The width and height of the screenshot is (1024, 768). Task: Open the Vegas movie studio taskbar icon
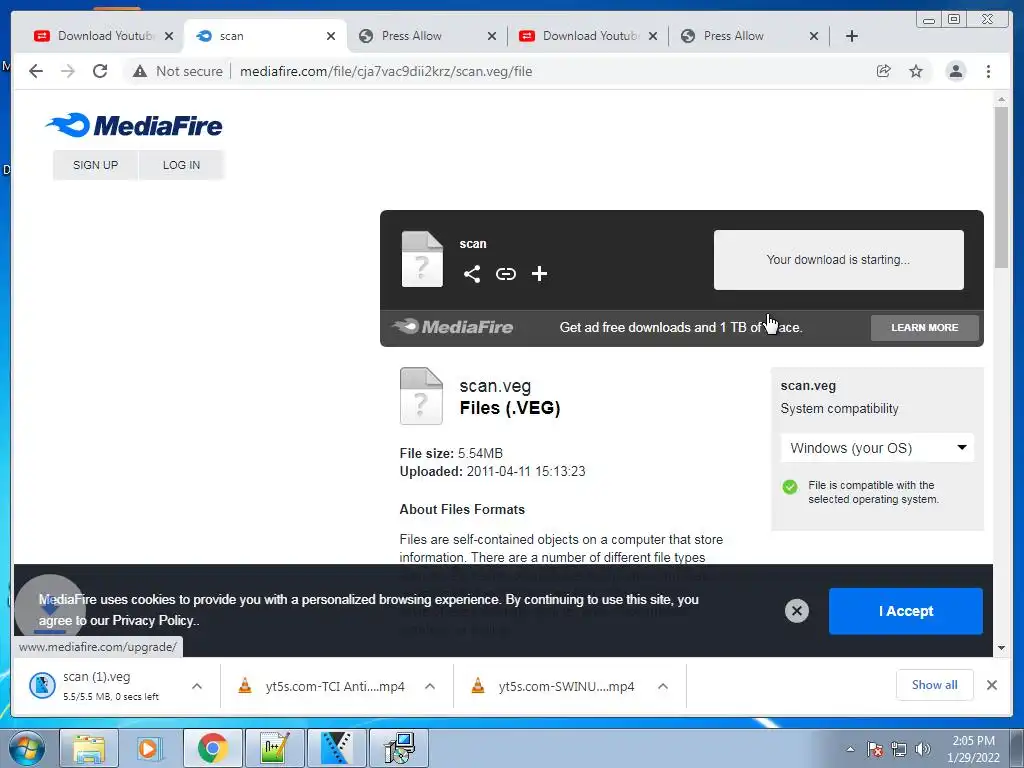(x=337, y=748)
